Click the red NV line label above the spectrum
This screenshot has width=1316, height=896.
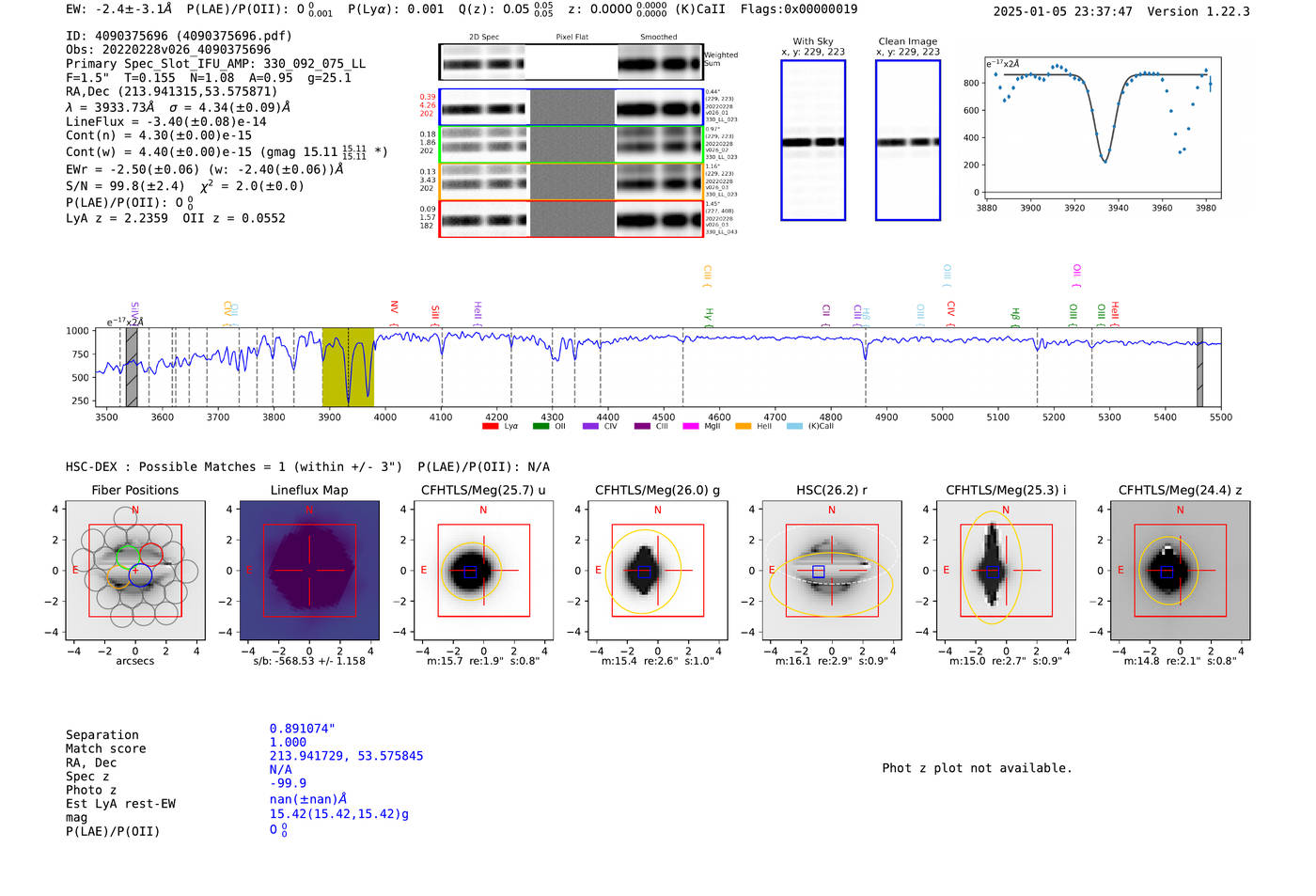click(395, 307)
